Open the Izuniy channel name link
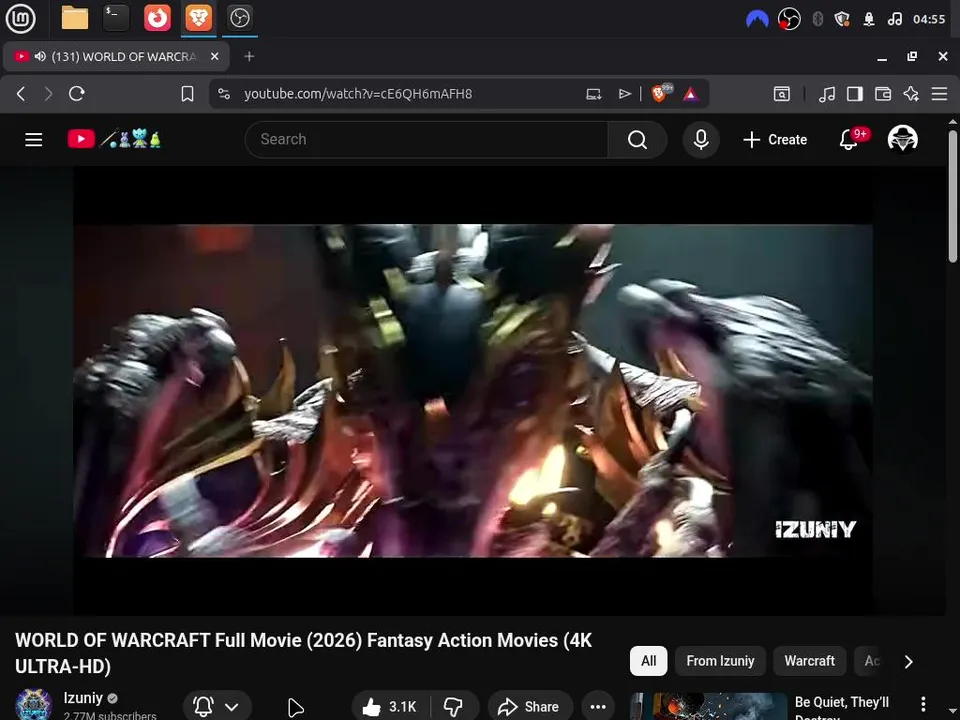This screenshot has width=960, height=720. coord(83,698)
